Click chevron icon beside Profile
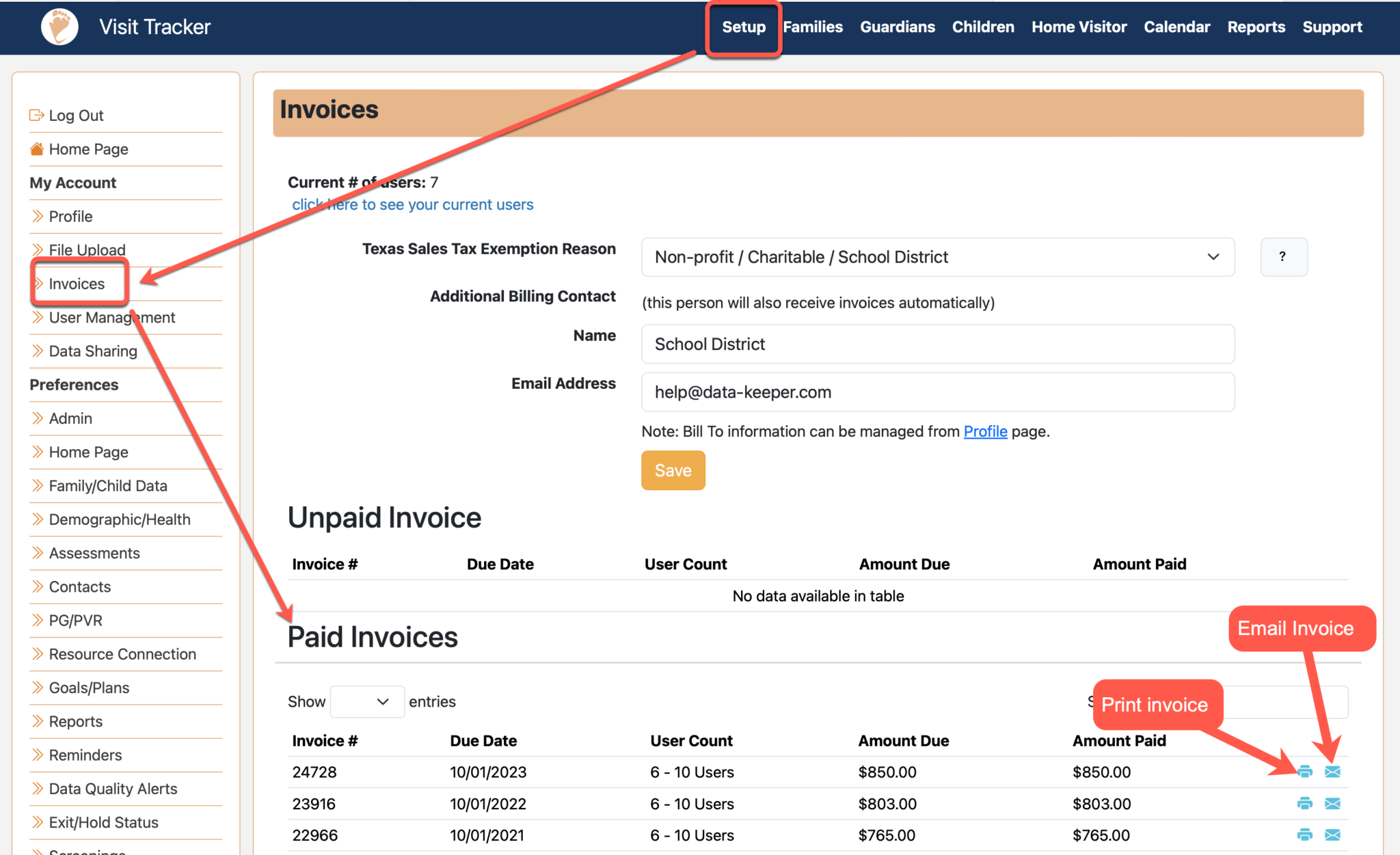 pyautogui.click(x=38, y=216)
